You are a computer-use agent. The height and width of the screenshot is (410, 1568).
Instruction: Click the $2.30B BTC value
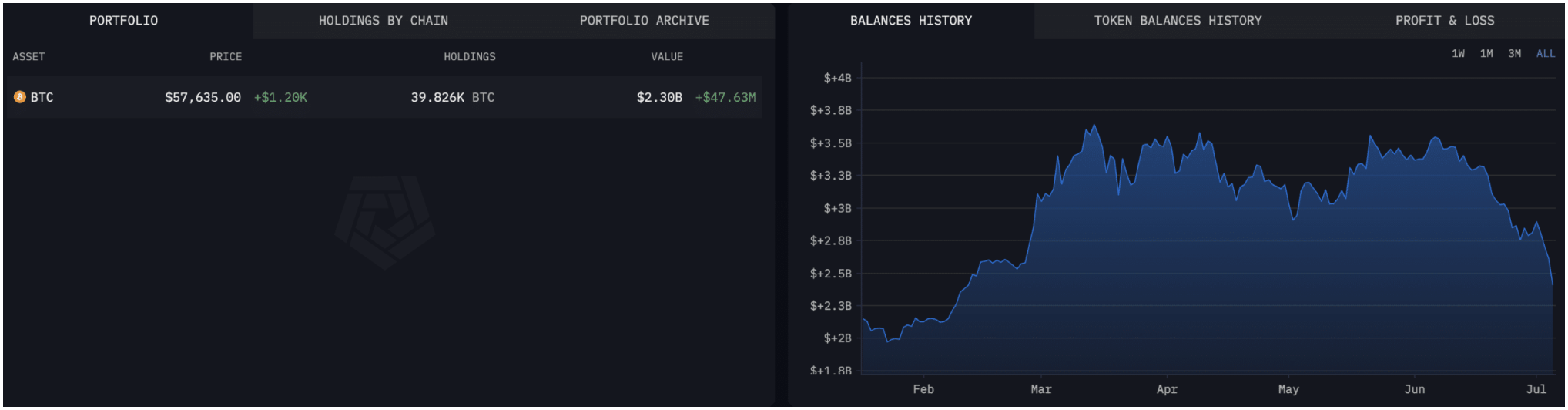659,97
